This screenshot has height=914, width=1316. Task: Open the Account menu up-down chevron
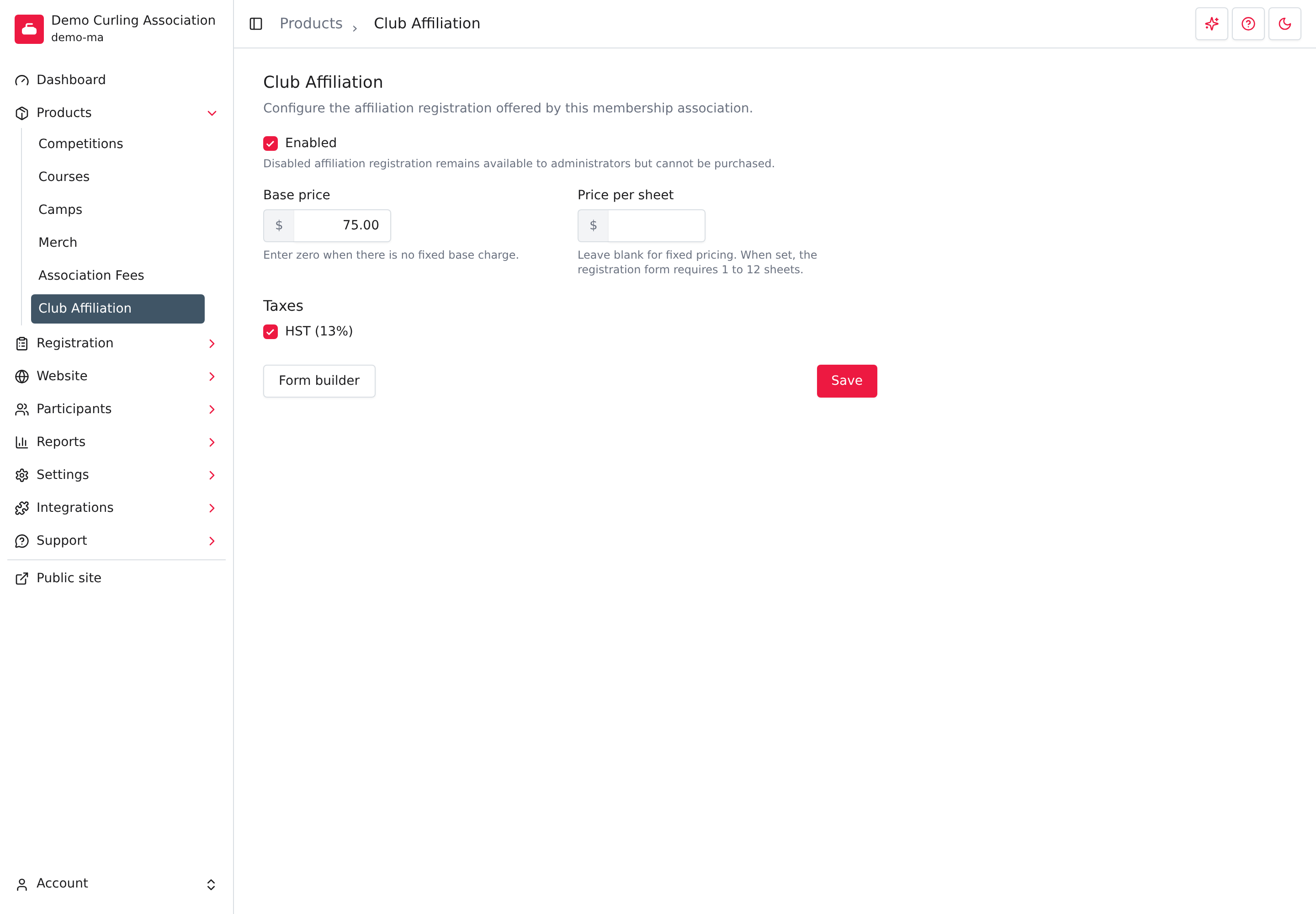tap(211, 884)
